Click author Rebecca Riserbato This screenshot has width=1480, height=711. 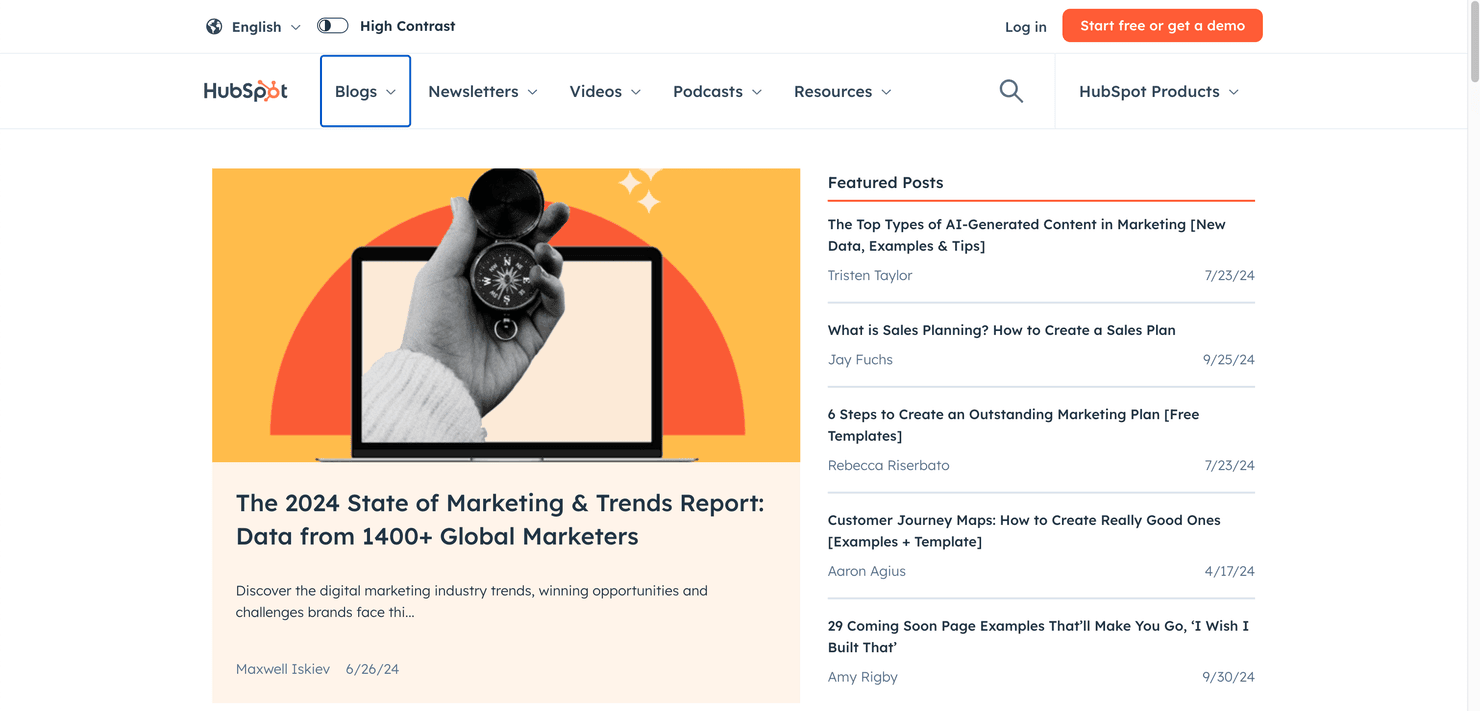(888, 465)
